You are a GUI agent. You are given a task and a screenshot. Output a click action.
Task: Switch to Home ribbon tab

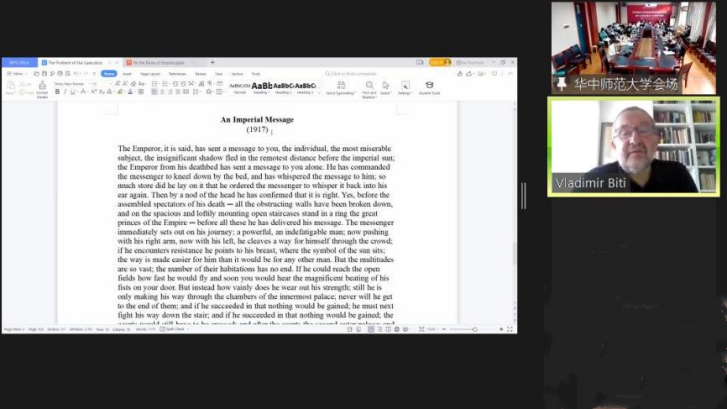[x=109, y=74]
